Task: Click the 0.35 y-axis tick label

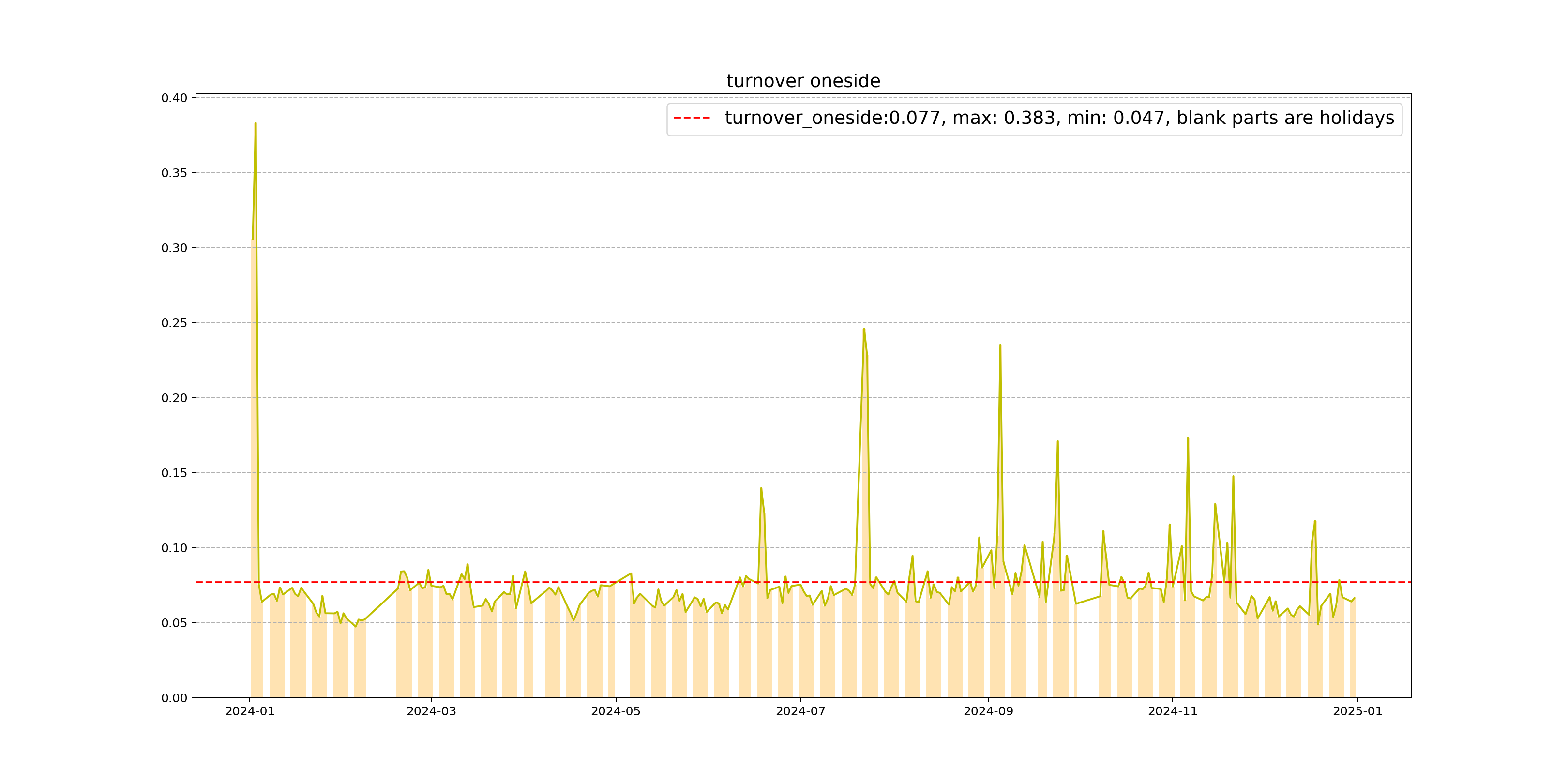Action: coord(174,173)
